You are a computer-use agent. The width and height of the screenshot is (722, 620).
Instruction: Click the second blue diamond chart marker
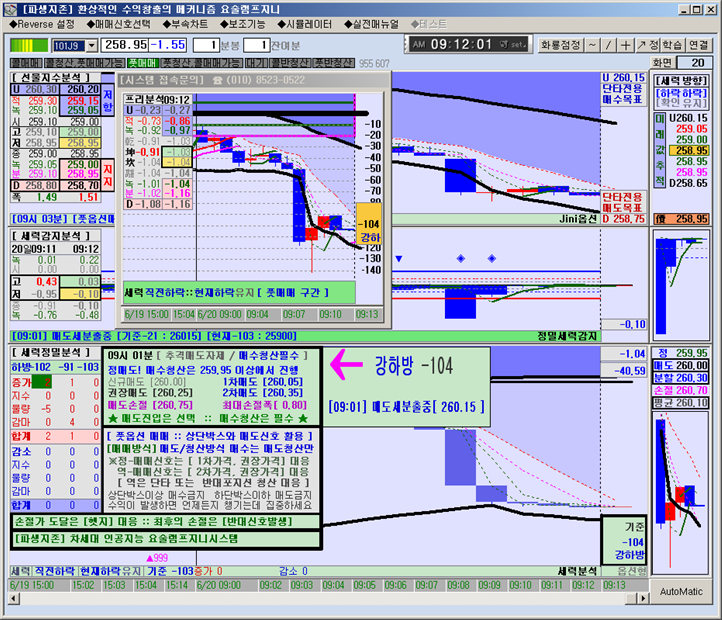492,258
